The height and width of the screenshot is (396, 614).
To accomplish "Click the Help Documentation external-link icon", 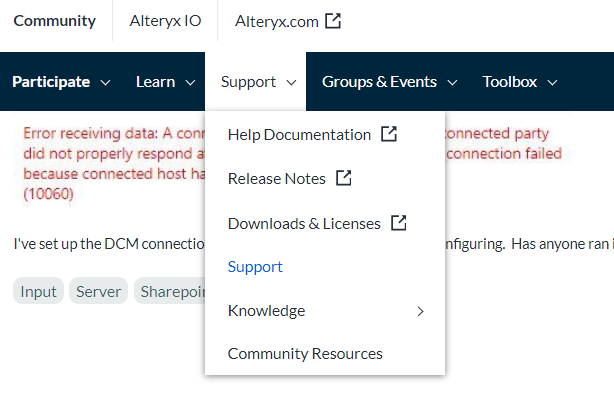I will click(x=389, y=134).
